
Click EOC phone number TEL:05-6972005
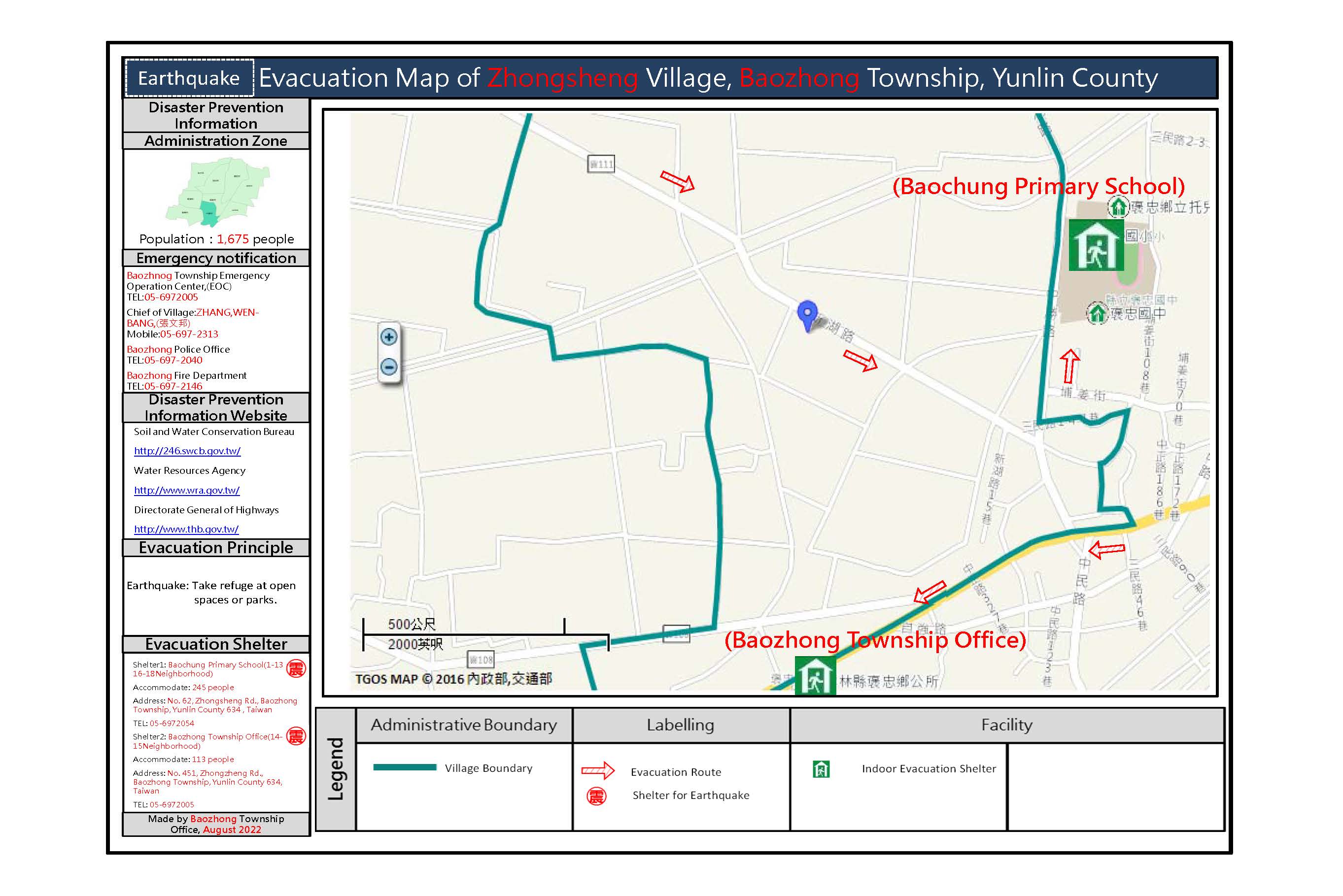tap(162, 297)
